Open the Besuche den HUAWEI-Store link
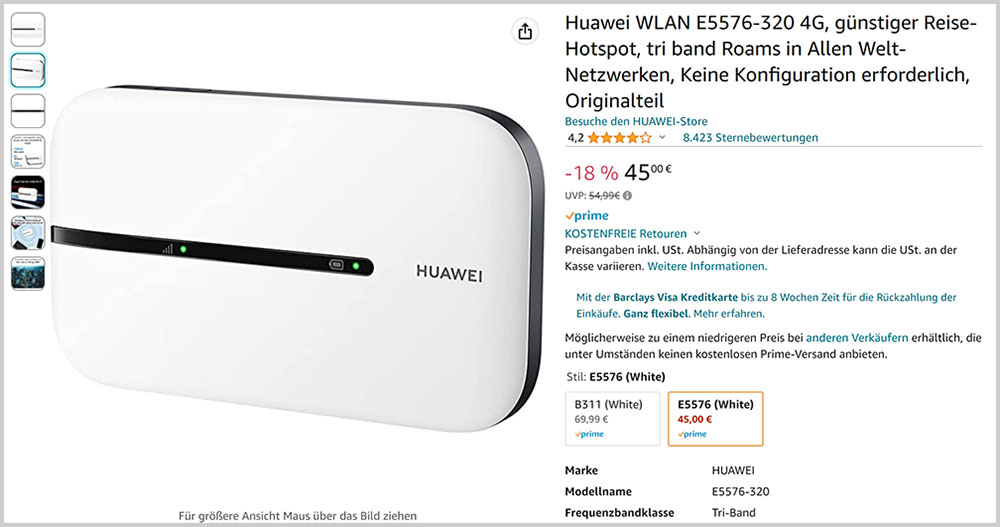Screen dimensions: 1000x527 (636, 121)
